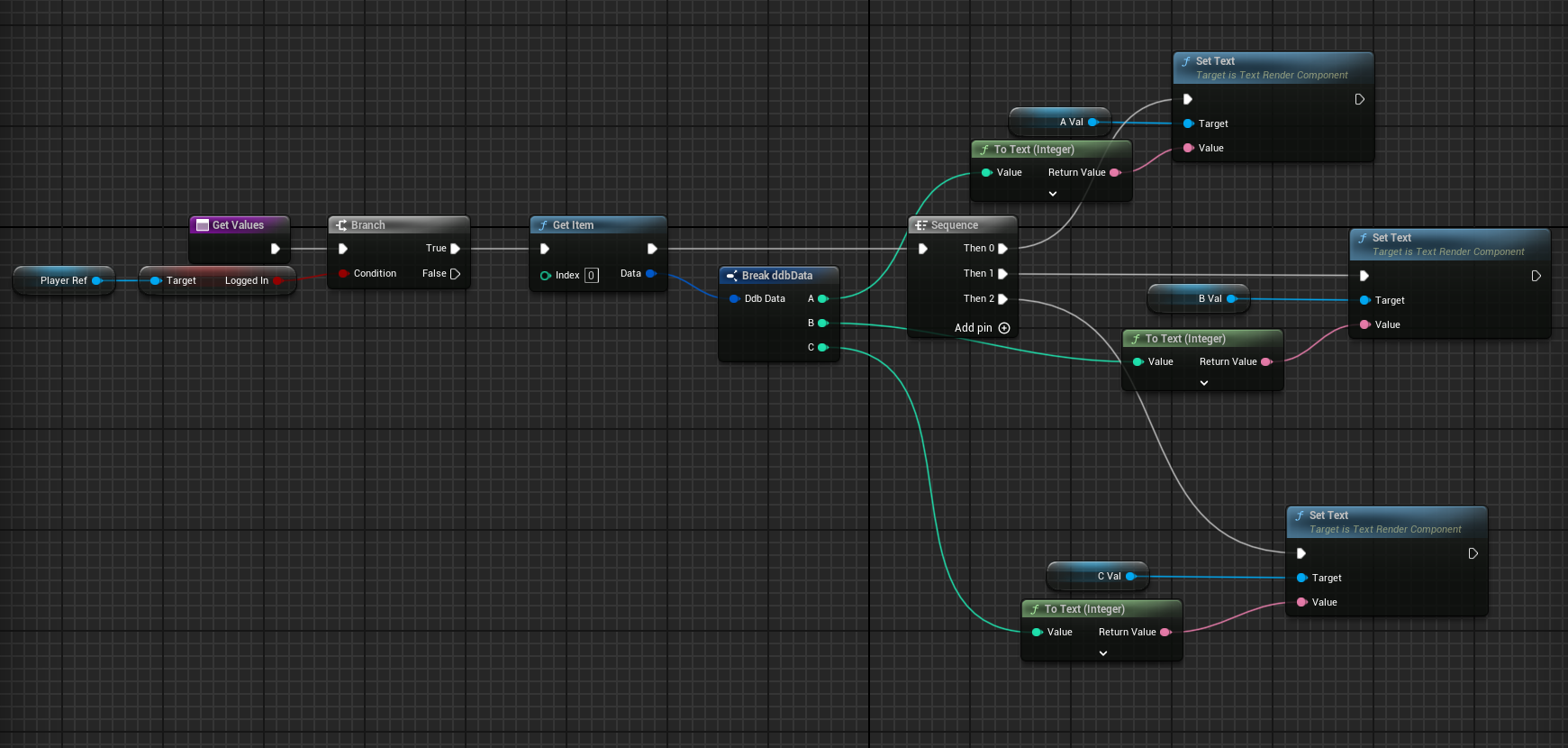Click the C Val variable output pin
1568x748 pixels.
(x=1130, y=577)
